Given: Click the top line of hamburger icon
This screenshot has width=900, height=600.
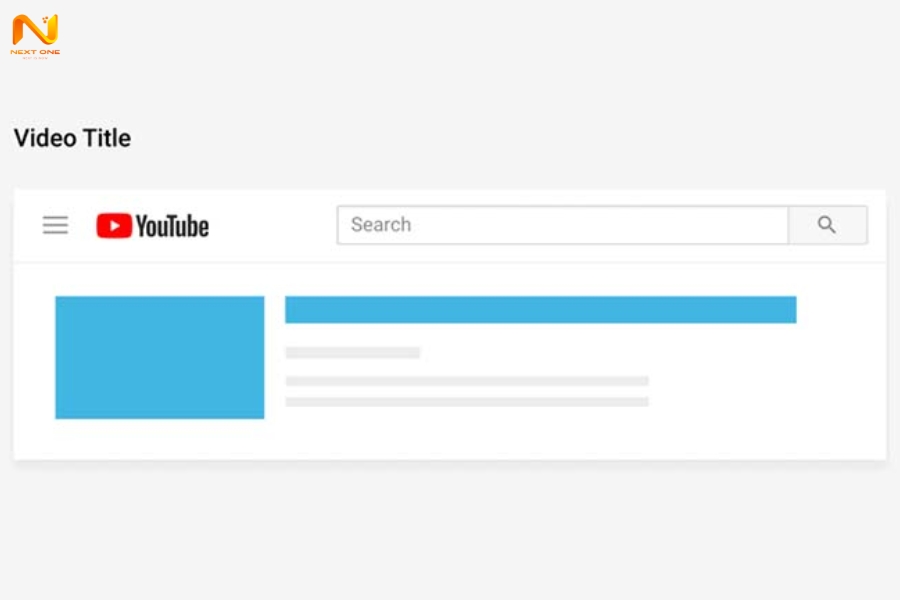Looking at the screenshot, I should pos(55,218).
